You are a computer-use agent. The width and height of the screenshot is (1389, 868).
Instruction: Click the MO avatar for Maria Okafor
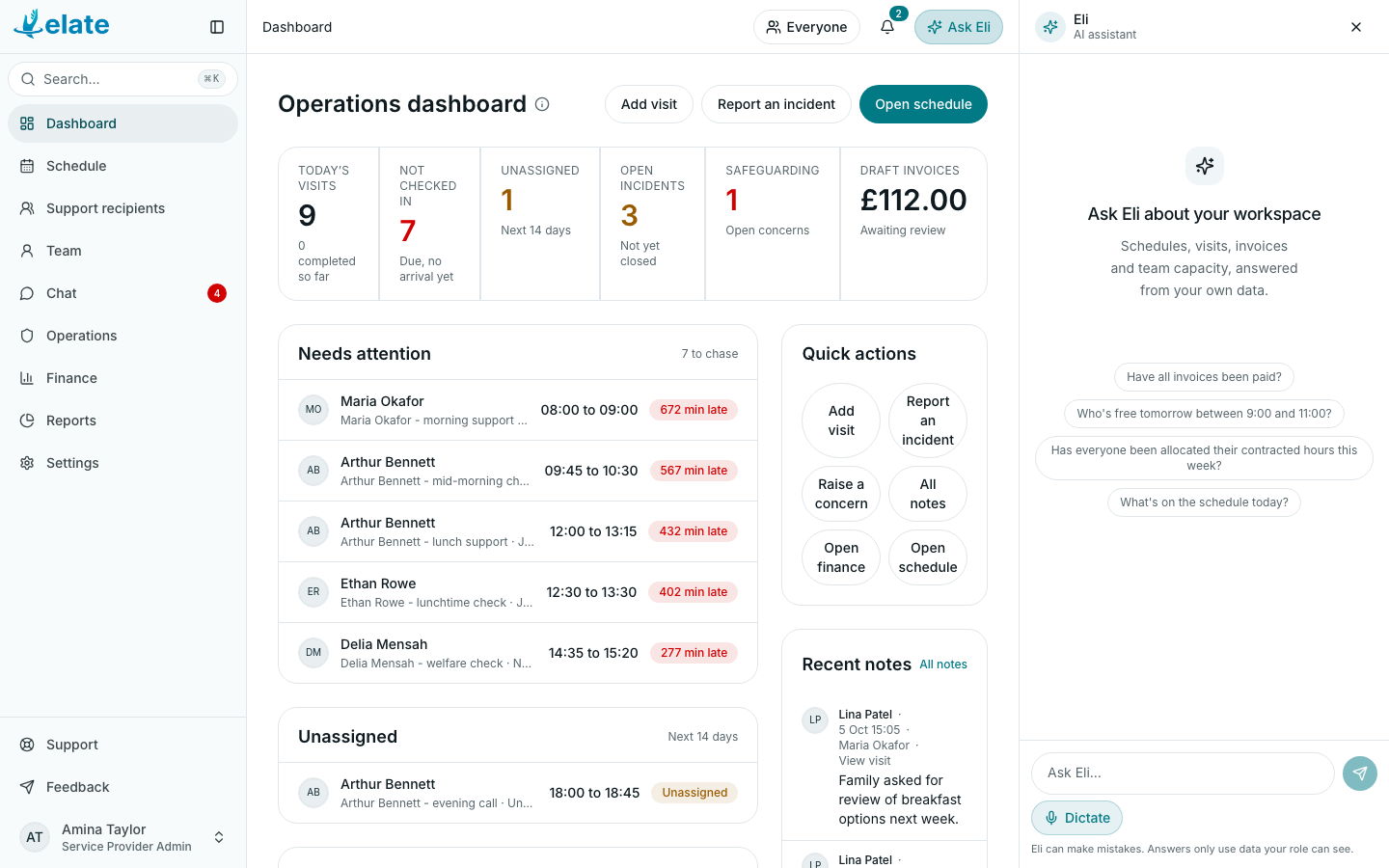click(x=313, y=410)
